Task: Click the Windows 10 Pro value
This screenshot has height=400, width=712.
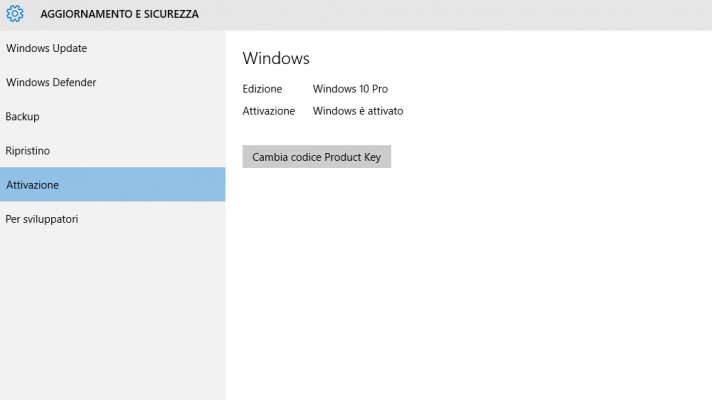Action: click(350, 89)
